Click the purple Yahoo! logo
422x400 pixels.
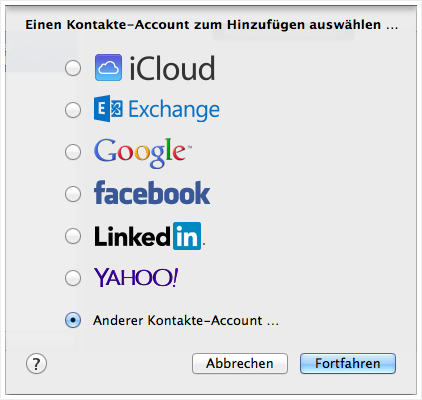click(136, 277)
